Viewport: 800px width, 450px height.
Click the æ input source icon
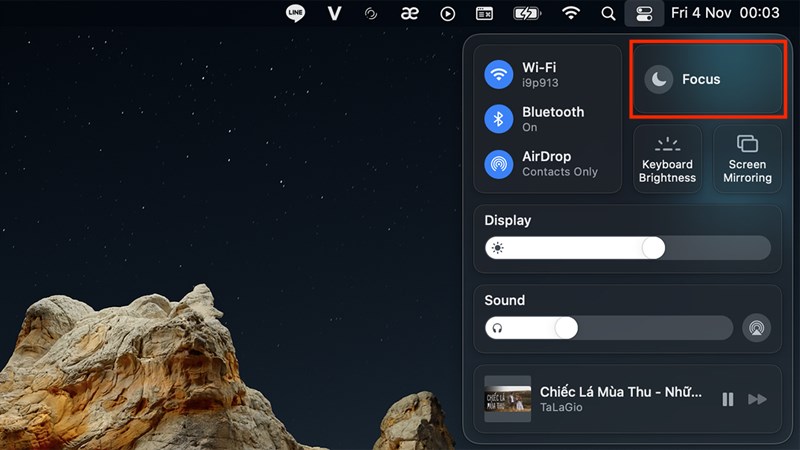click(x=409, y=14)
